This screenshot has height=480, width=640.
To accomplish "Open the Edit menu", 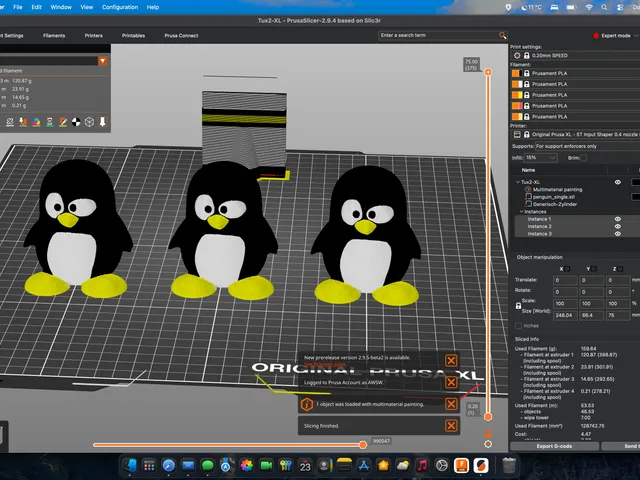I will (37, 7).
